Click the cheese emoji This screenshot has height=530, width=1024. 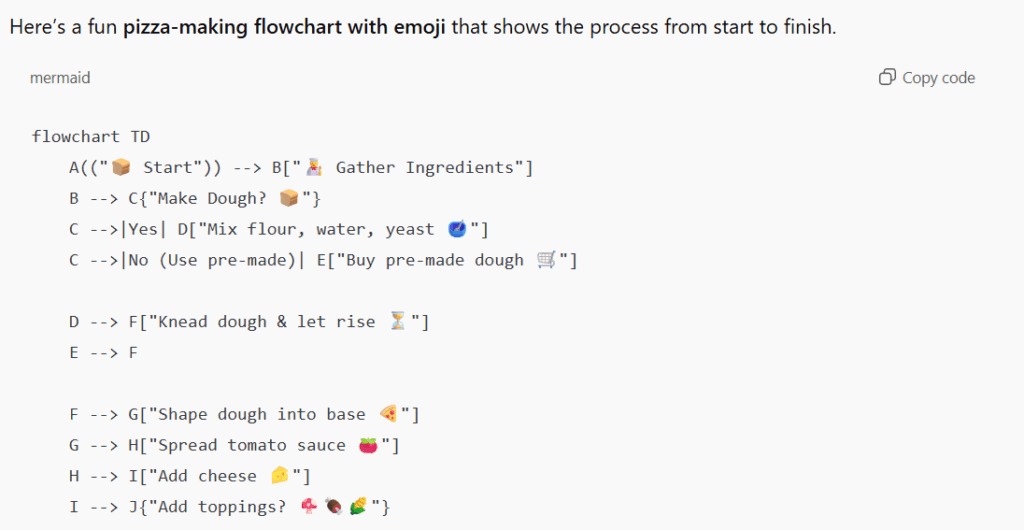coord(279,476)
